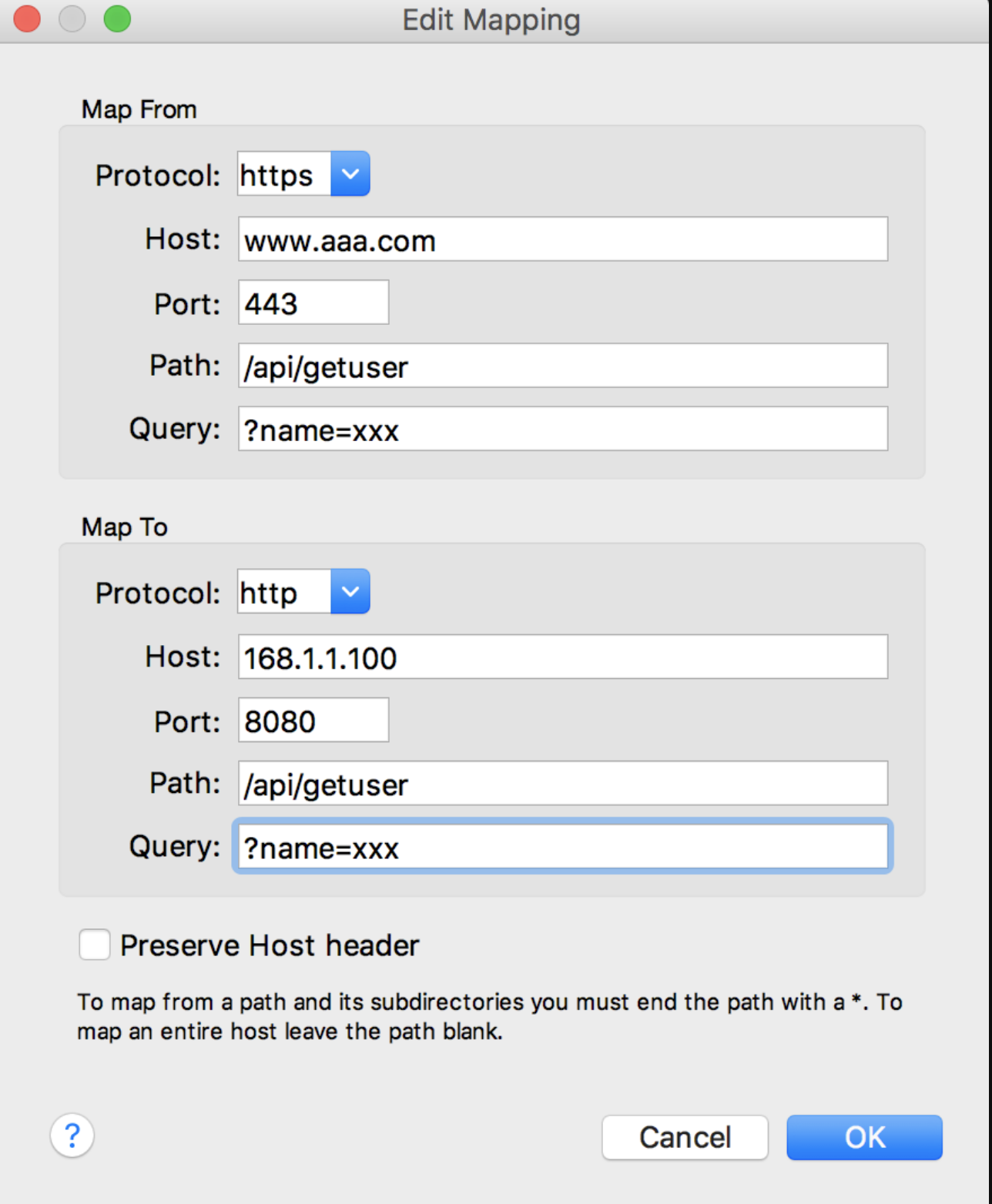Click the gray minimize window button
Screen dimensions: 992x1204
tap(72, 18)
